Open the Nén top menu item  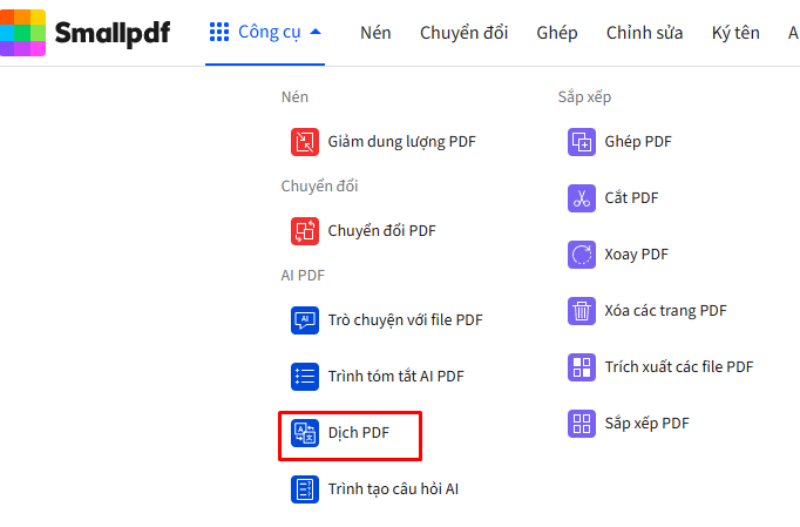click(376, 33)
